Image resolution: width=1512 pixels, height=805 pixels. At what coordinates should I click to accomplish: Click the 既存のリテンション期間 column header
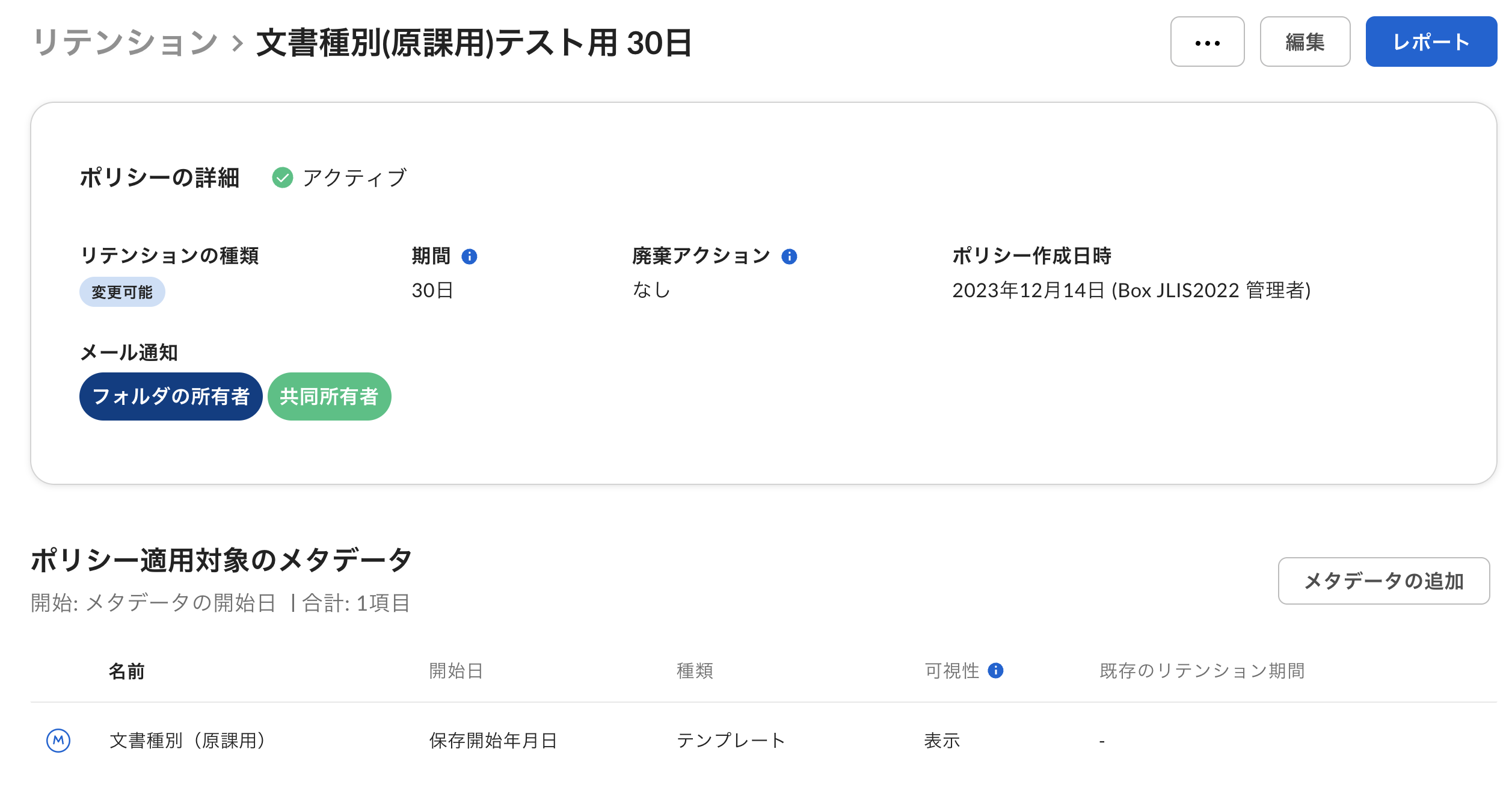coord(1202,671)
